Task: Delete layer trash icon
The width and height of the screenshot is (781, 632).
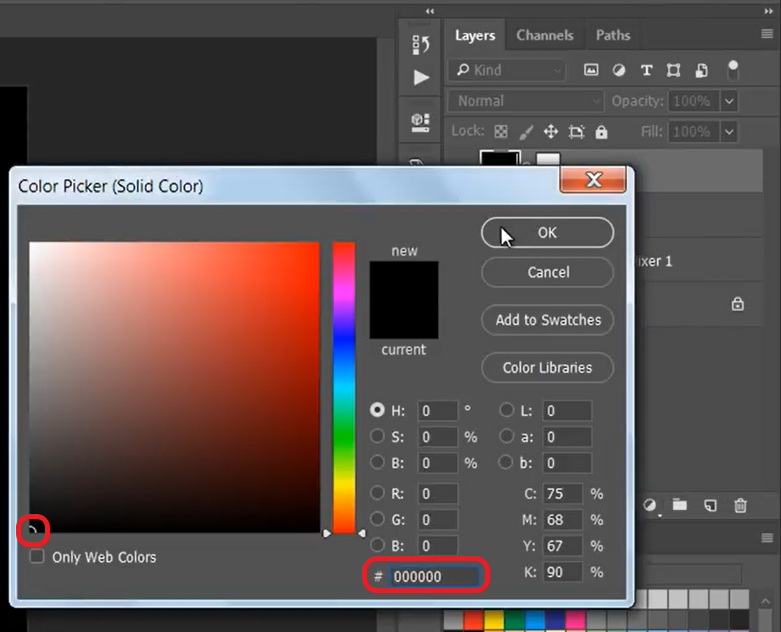Action: 740,506
